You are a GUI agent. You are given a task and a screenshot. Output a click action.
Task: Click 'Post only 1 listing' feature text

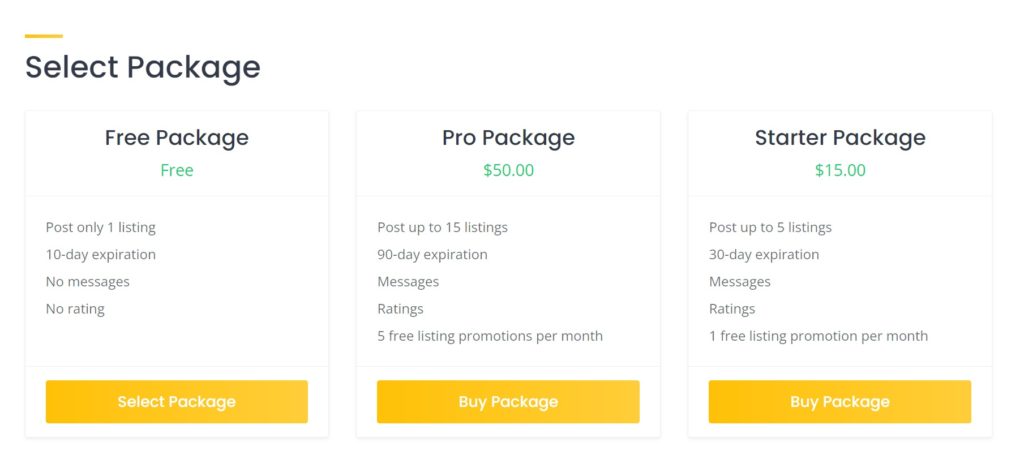pyautogui.click(x=101, y=227)
